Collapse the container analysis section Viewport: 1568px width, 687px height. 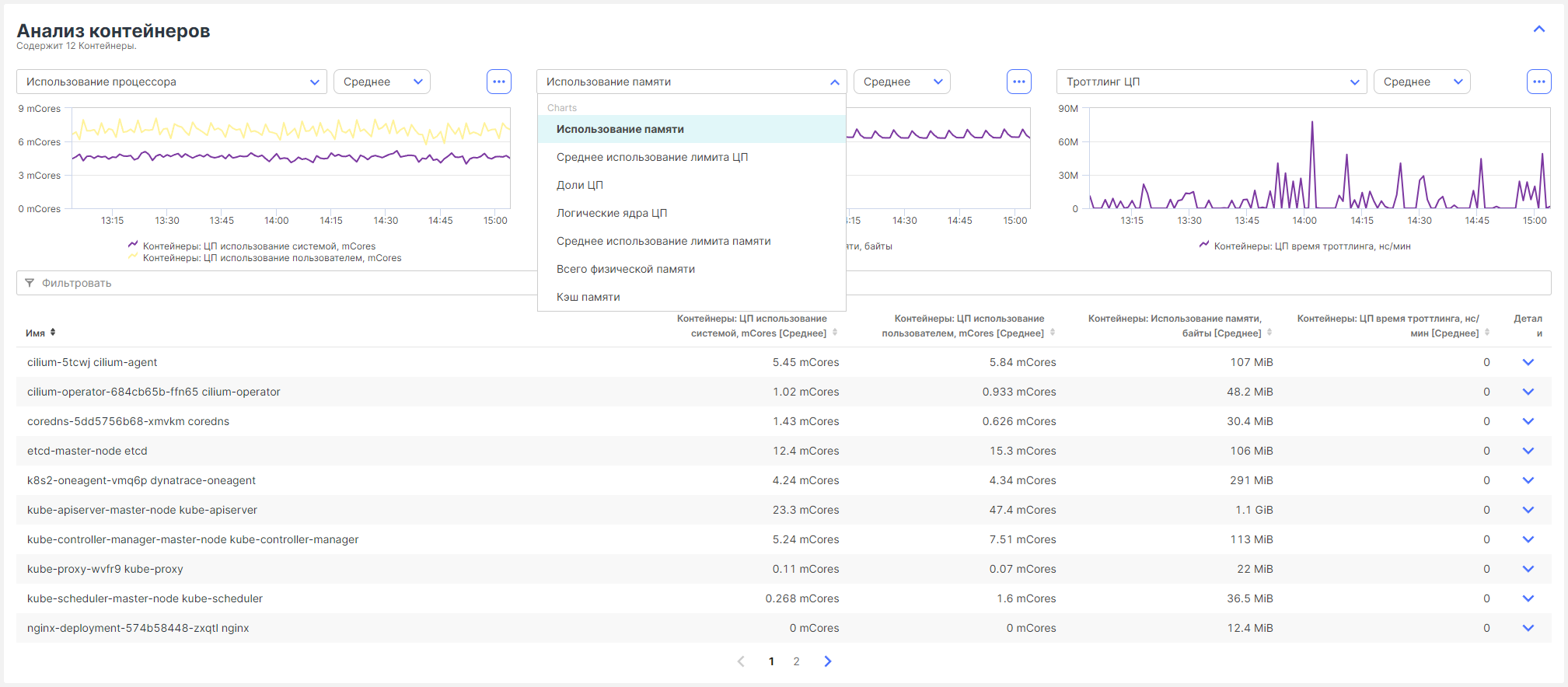pos(1538,30)
